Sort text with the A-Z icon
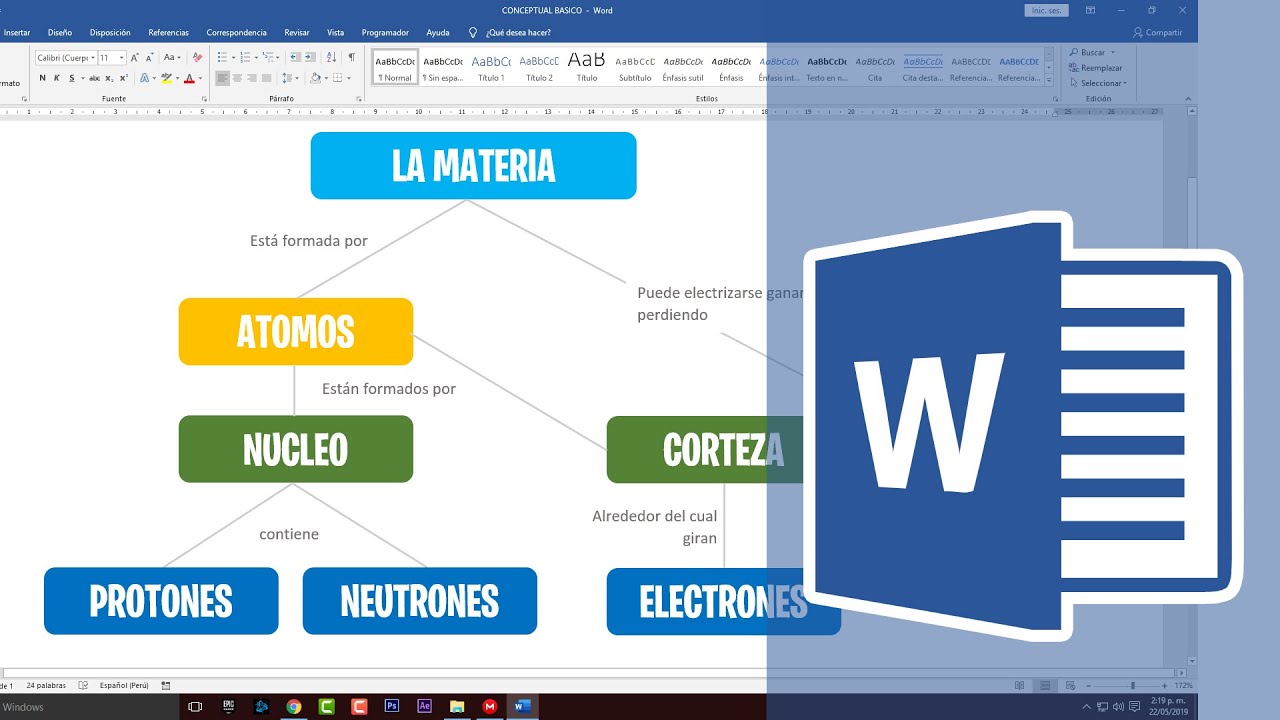The height and width of the screenshot is (720, 1280). [332, 57]
